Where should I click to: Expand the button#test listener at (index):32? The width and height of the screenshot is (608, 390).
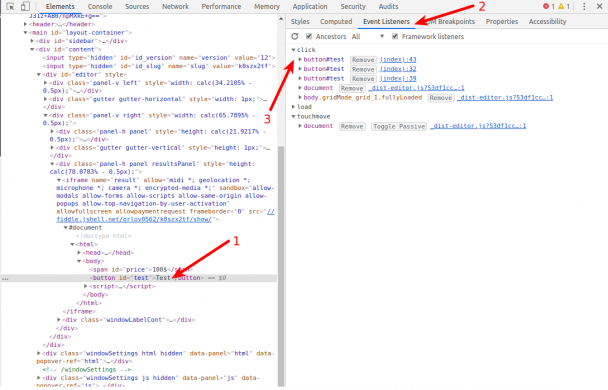(x=300, y=69)
